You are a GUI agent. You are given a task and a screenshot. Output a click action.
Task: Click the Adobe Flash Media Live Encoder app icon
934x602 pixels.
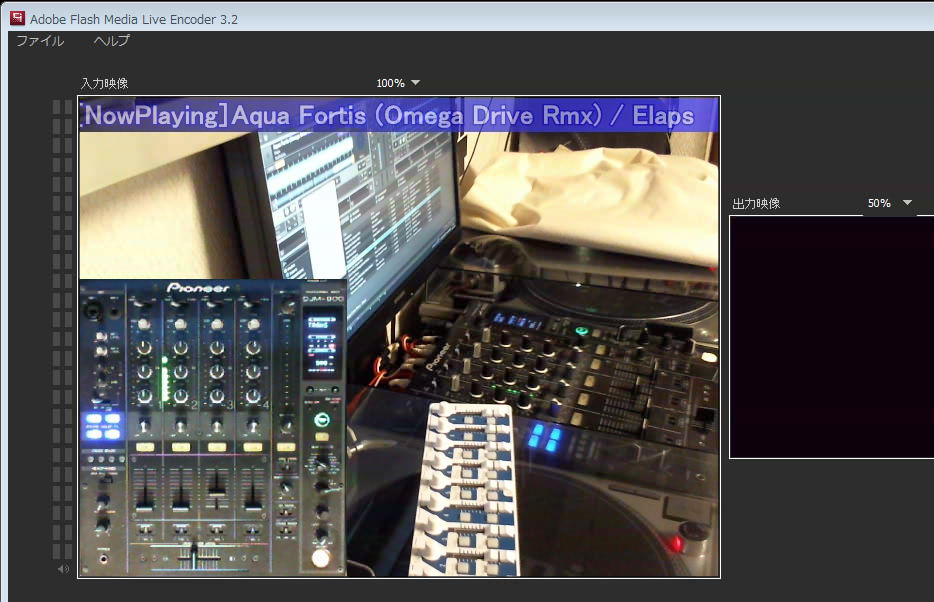[17, 18]
